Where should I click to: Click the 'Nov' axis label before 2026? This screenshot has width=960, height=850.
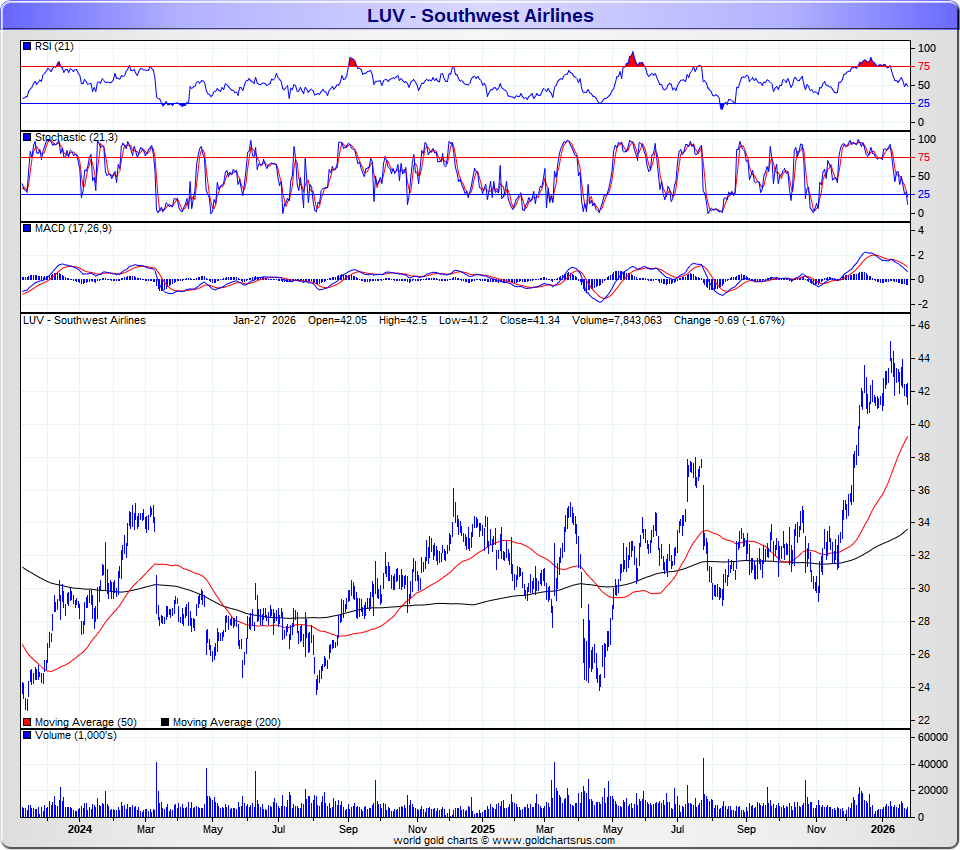(x=816, y=829)
